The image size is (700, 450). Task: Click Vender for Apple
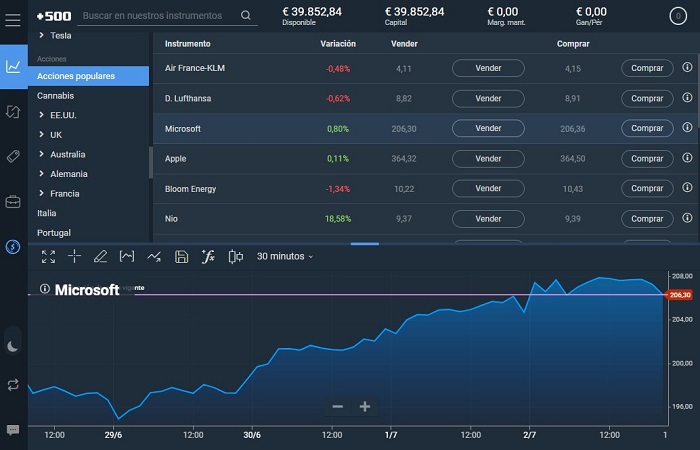488,159
